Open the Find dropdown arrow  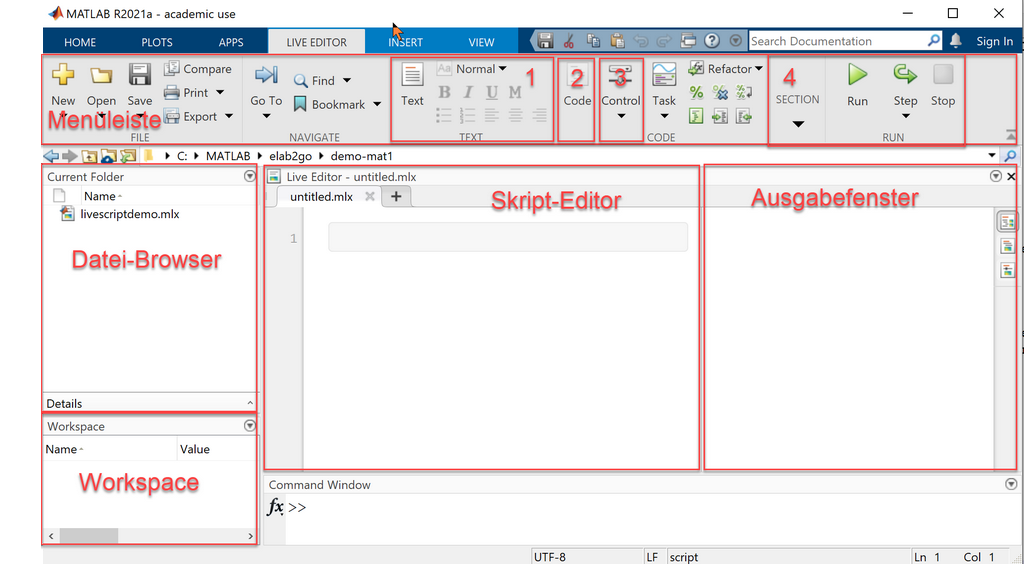point(347,80)
